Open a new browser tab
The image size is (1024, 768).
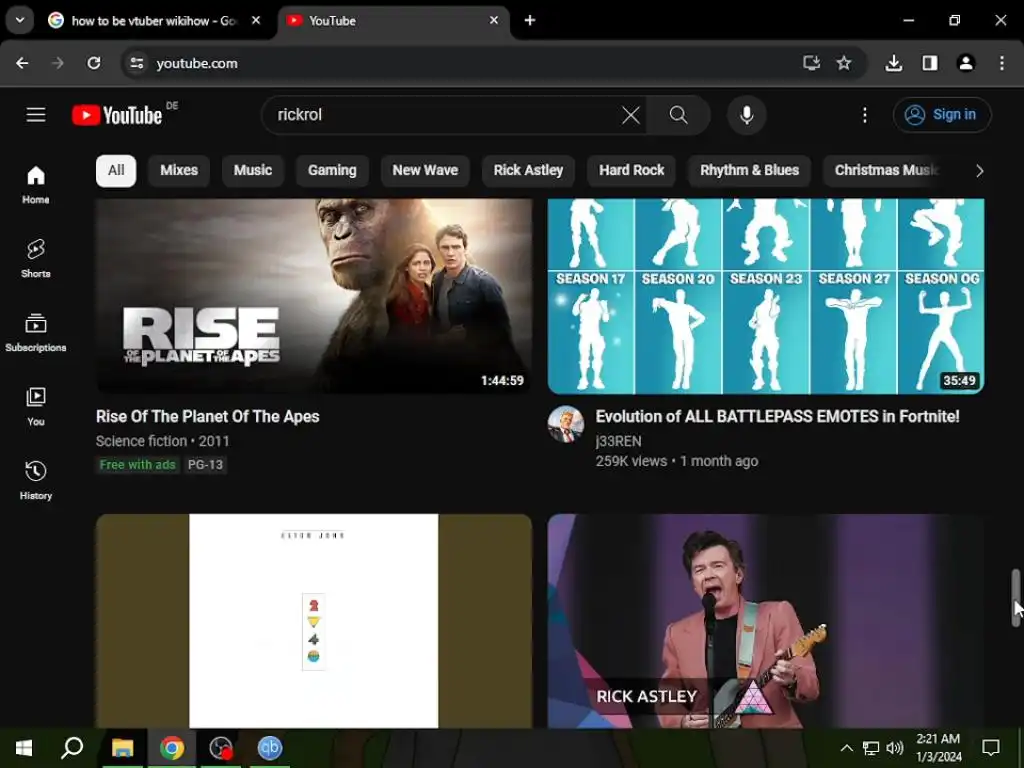click(x=530, y=21)
